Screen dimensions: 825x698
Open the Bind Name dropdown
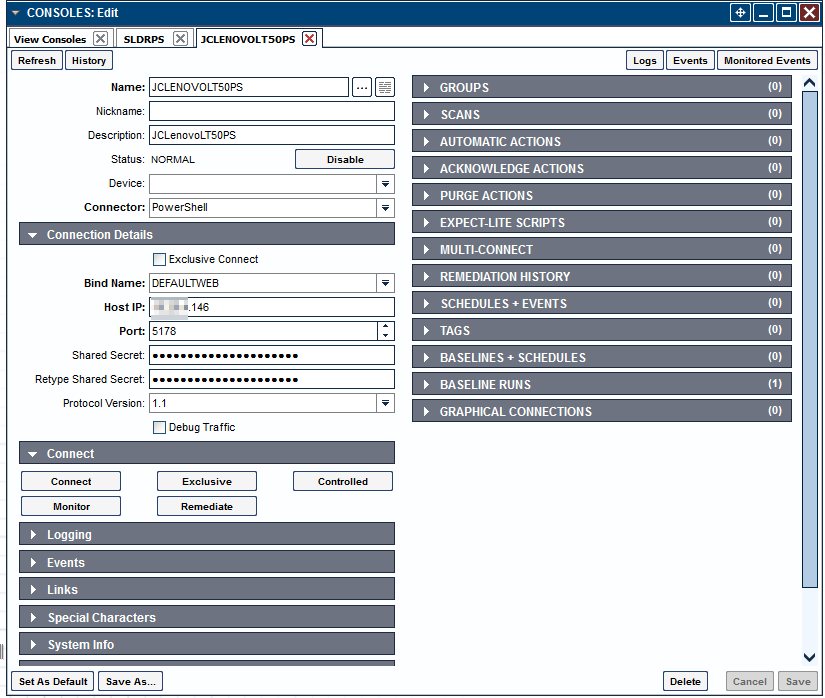(385, 283)
